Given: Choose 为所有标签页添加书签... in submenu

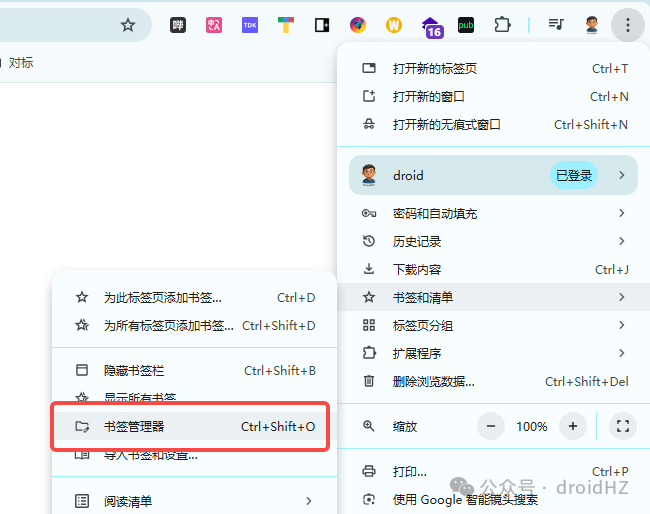Looking at the screenshot, I should coord(195,326).
